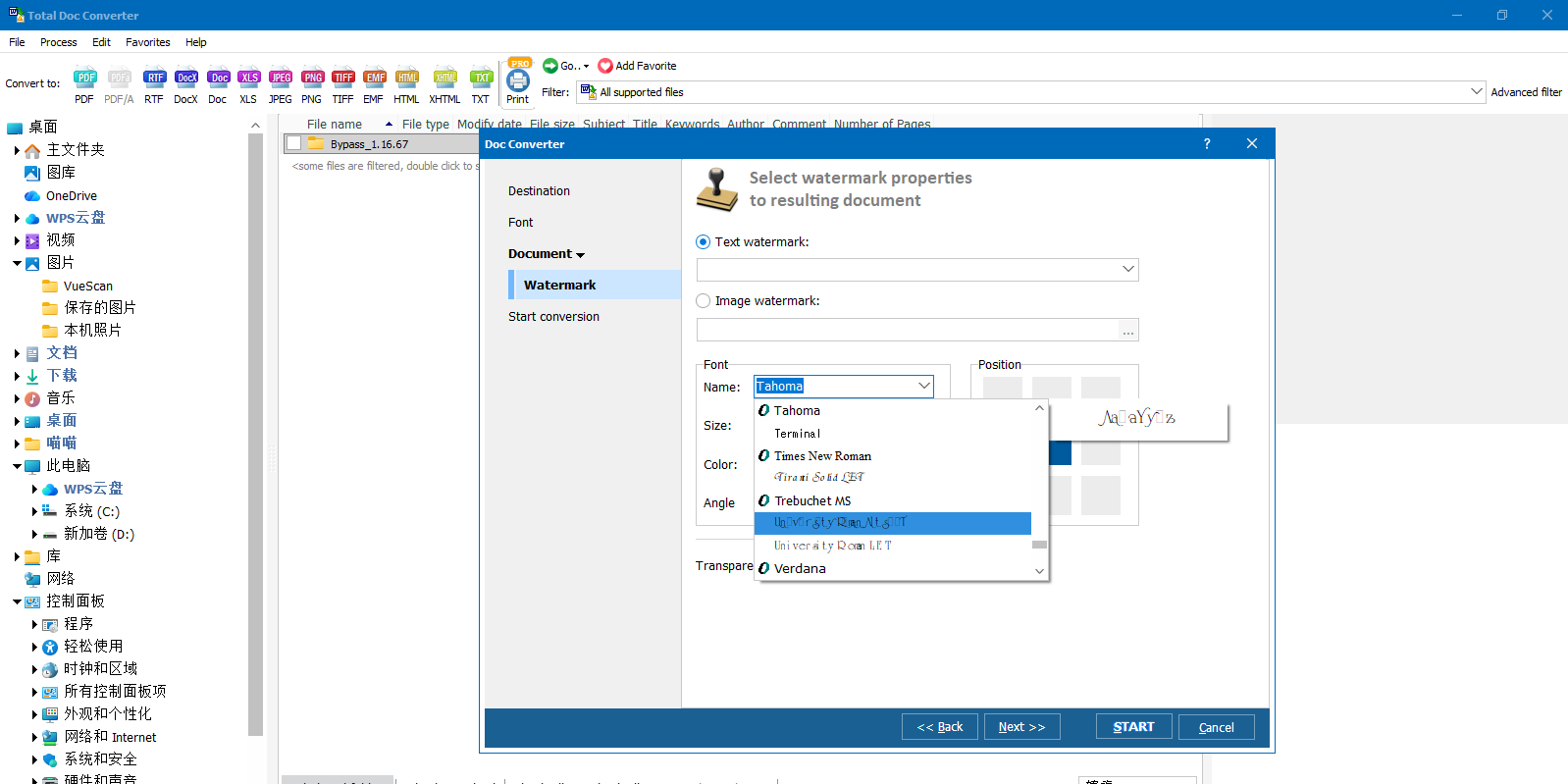Screen dimensions: 1568x784
Task: Switch to the Destination section
Action: [x=539, y=191]
